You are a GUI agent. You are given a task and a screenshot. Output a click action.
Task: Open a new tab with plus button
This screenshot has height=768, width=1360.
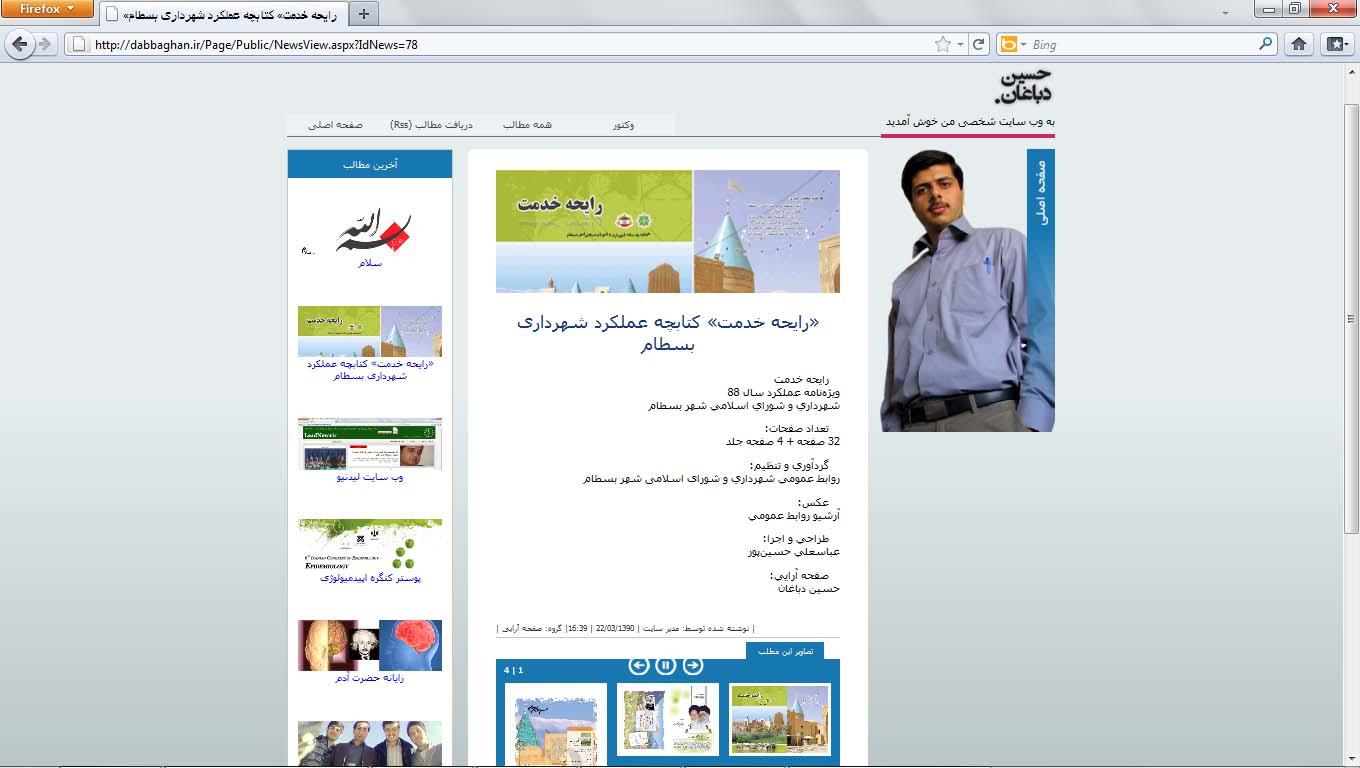click(364, 14)
